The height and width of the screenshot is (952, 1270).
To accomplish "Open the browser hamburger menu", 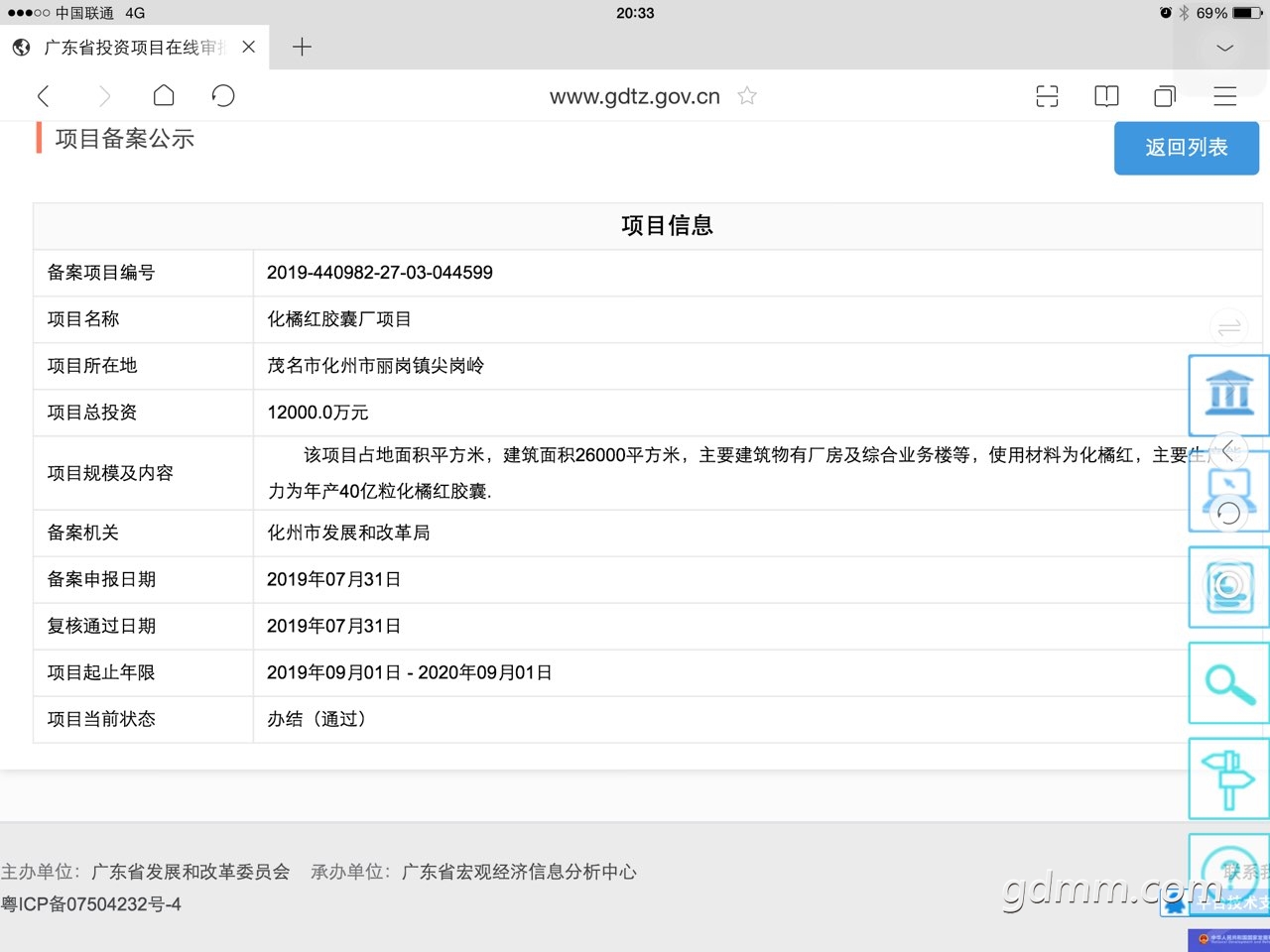I will [x=1225, y=96].
